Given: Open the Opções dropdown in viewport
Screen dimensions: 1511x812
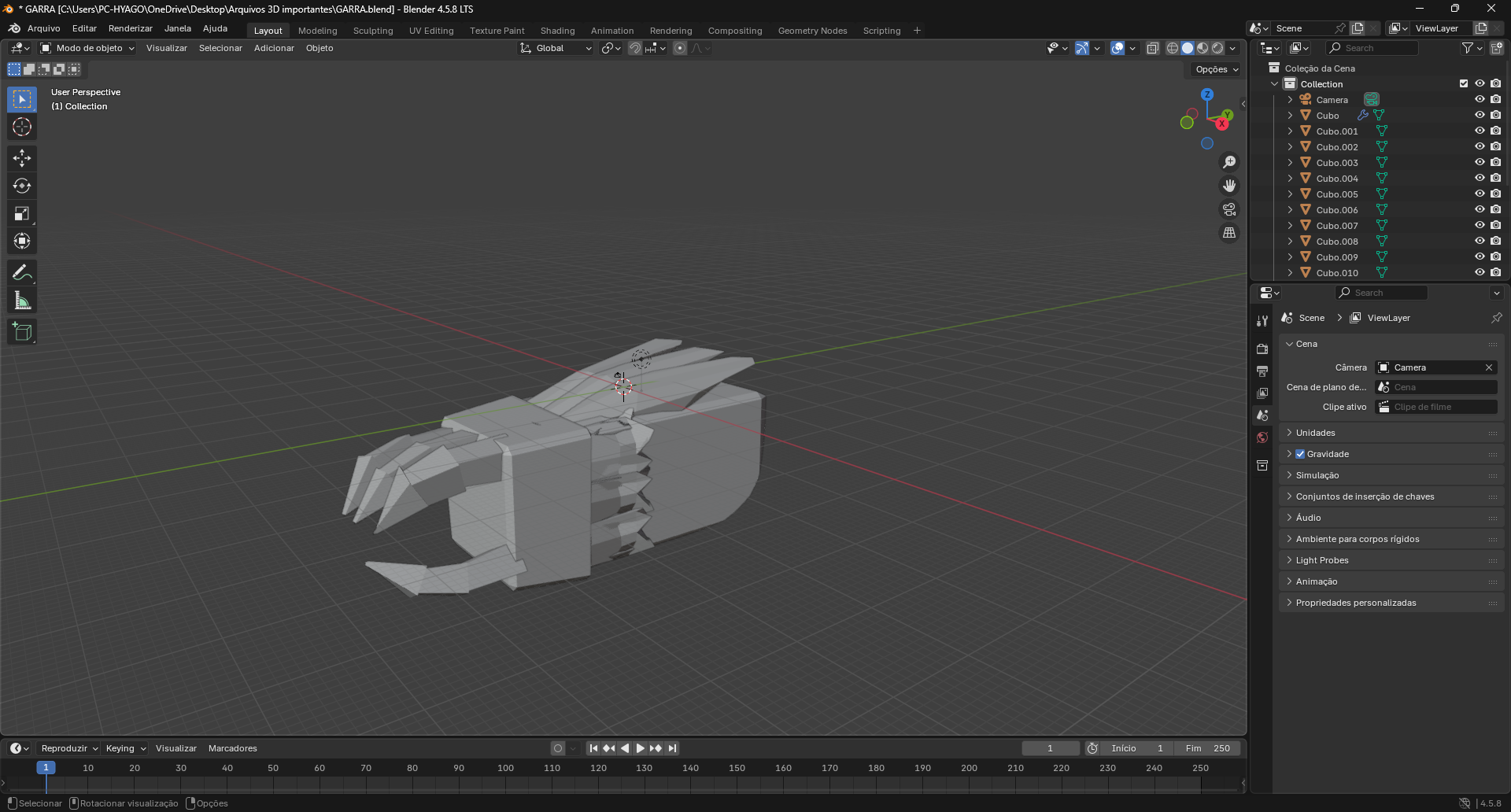Looking at the screenshot, I should [1216, 69].
